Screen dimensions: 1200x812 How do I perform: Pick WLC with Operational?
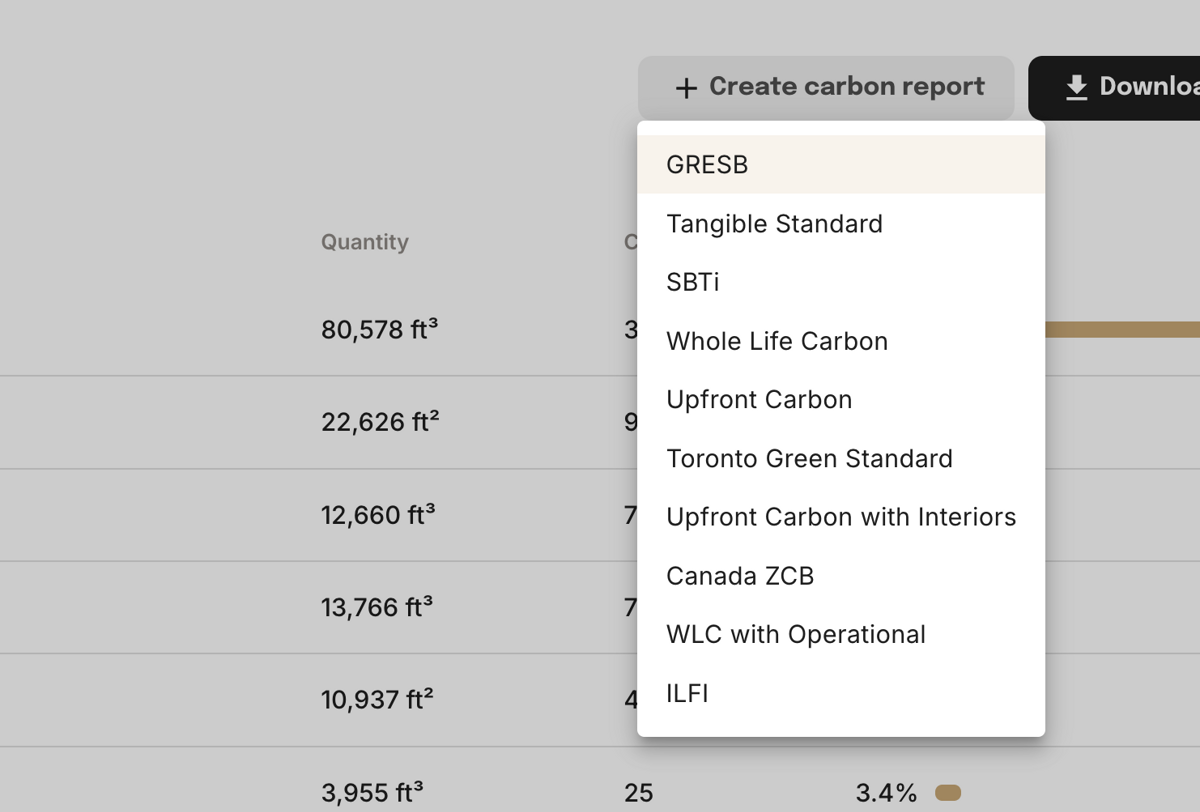click(841, 635)
